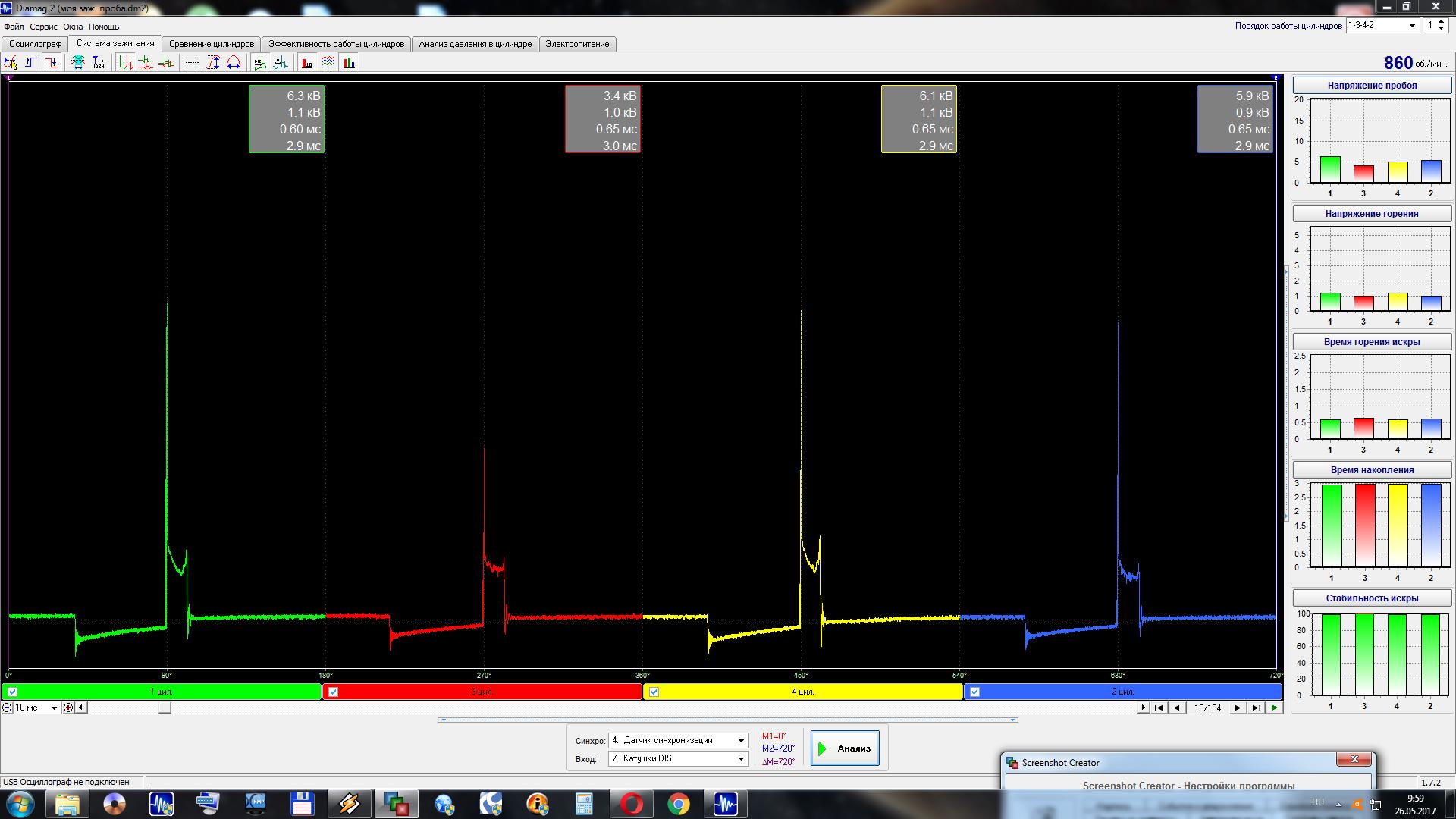The height and width of the screenshot is (819, 1456).
Task: Go to the next frame
Action: pyautogui.click(x=1238, y=708)
